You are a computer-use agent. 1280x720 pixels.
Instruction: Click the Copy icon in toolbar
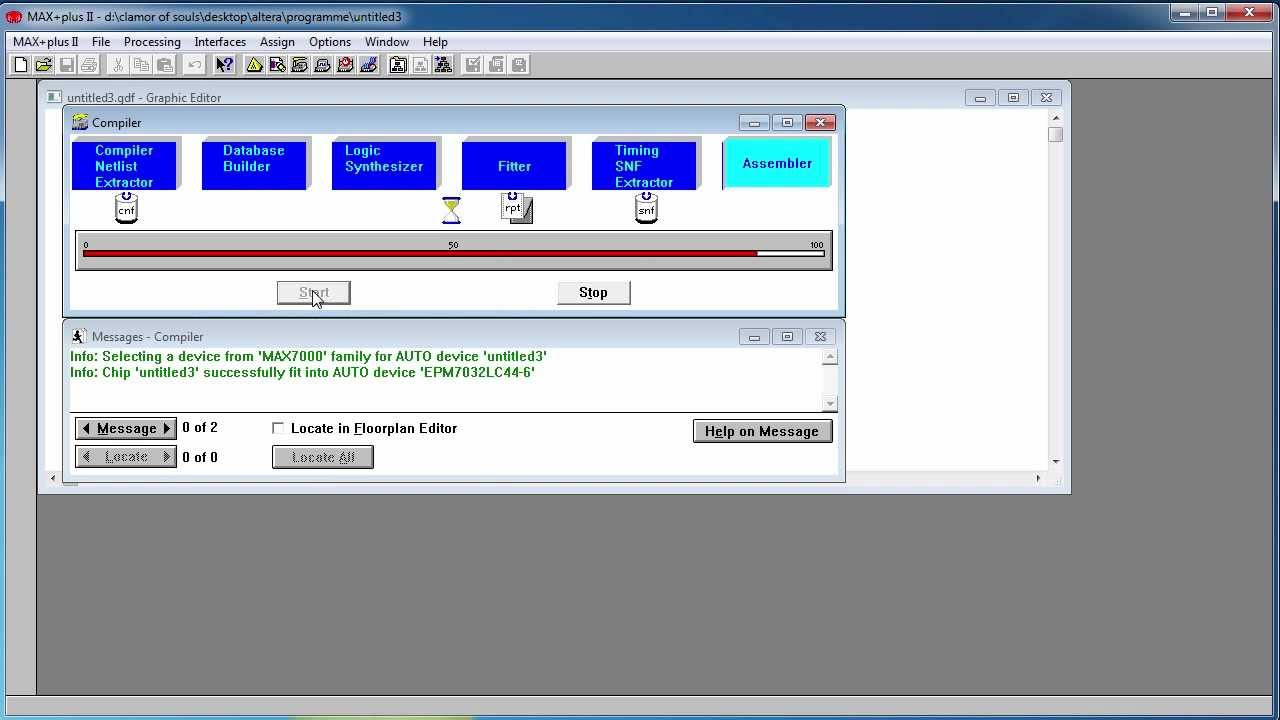tap(141, 65)
